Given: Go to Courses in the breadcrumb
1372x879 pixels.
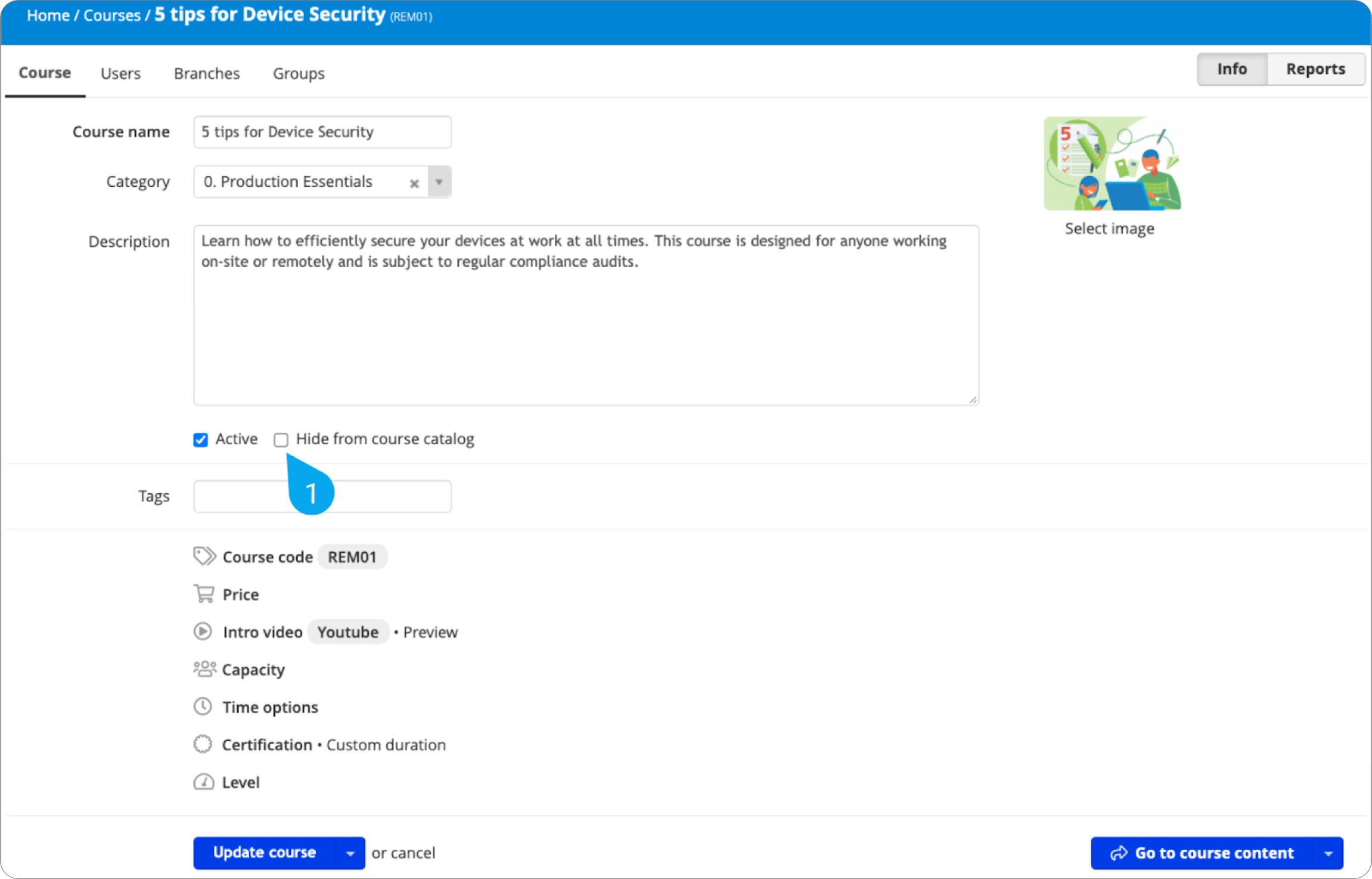Looking at the screenshot, I should click(x=112, y=16).
